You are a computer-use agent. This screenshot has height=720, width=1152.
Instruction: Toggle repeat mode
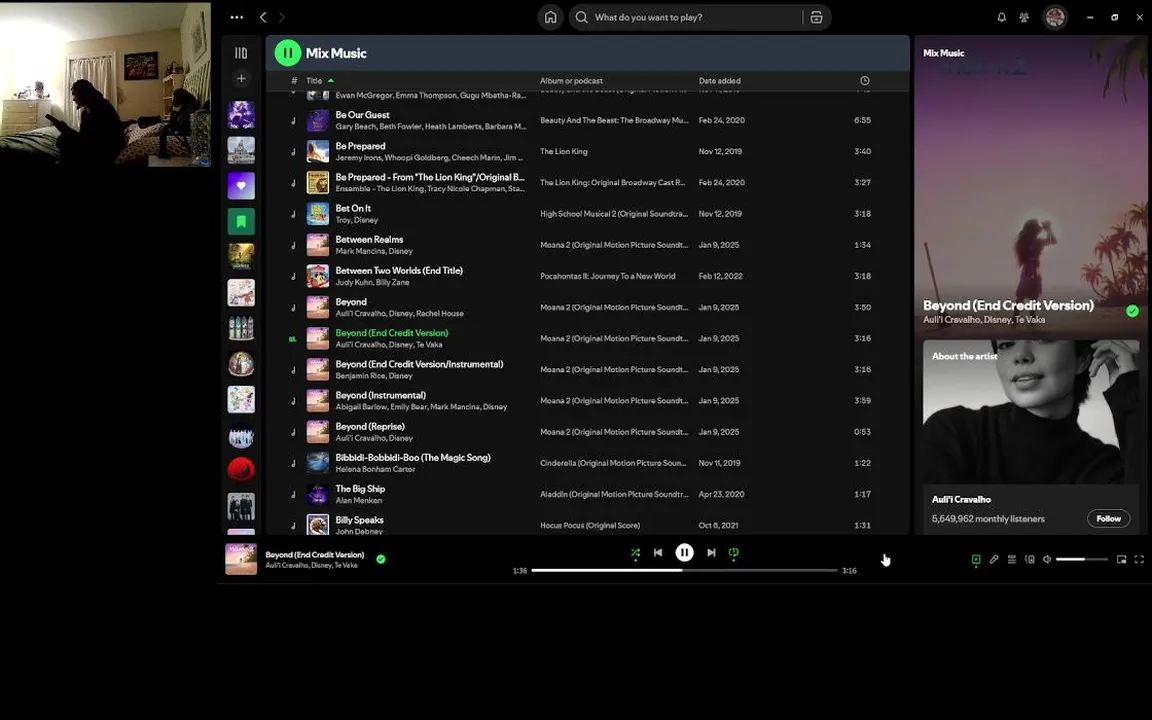click(x=733, y=552)
